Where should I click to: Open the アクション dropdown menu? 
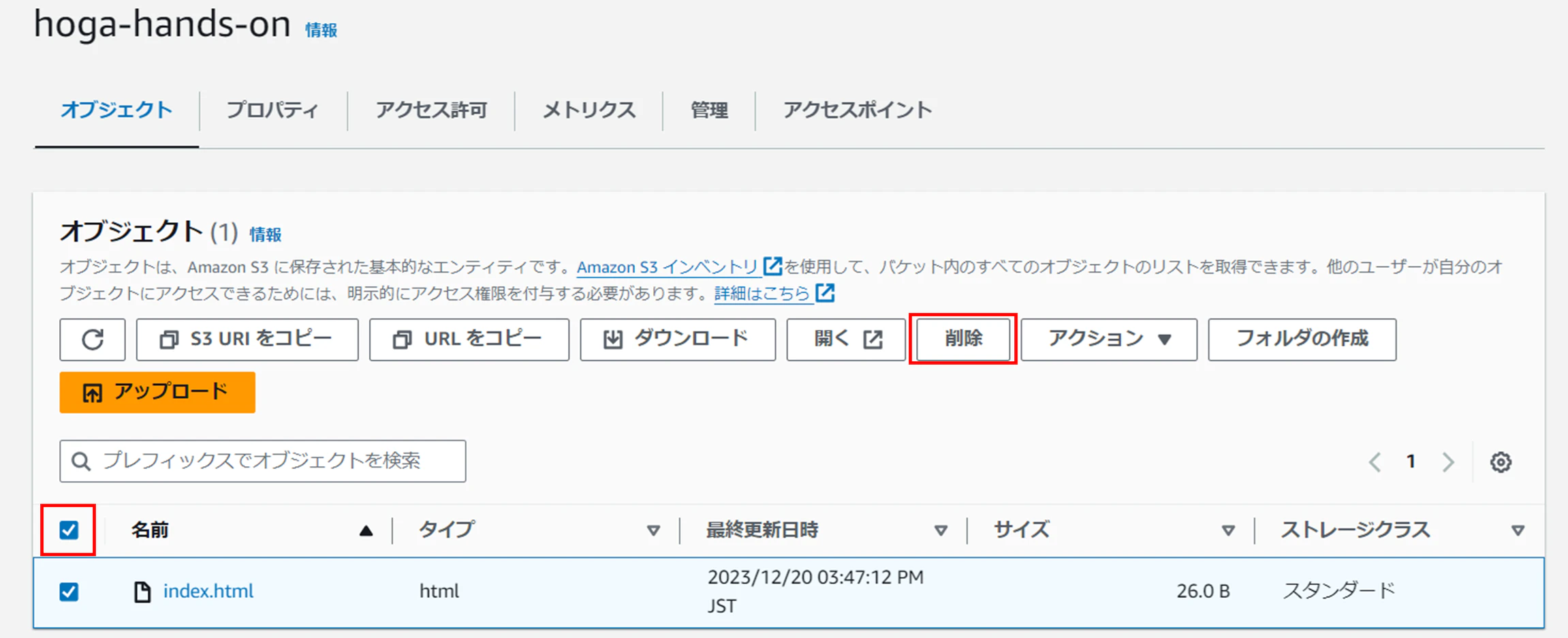(1109, 339)
